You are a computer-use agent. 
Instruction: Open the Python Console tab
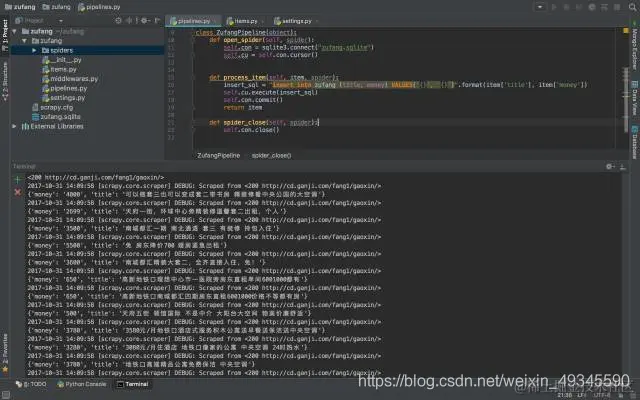[82, 384]
